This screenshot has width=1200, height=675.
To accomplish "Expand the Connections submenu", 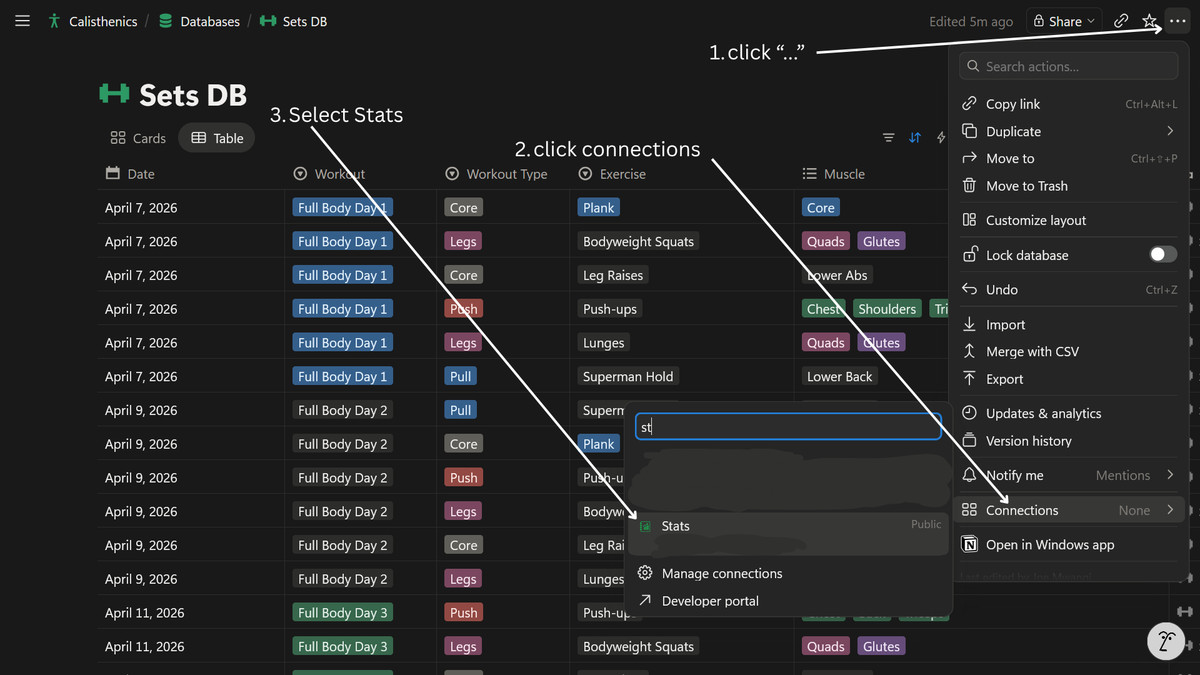I will coord(1170,510).
